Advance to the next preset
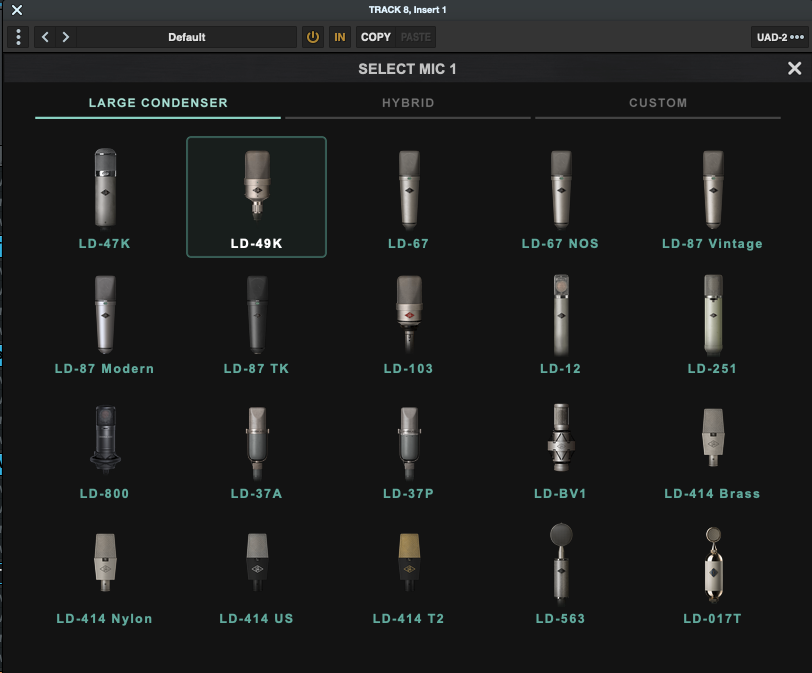The height and width of the screenshot is (673, 812). 66,37
